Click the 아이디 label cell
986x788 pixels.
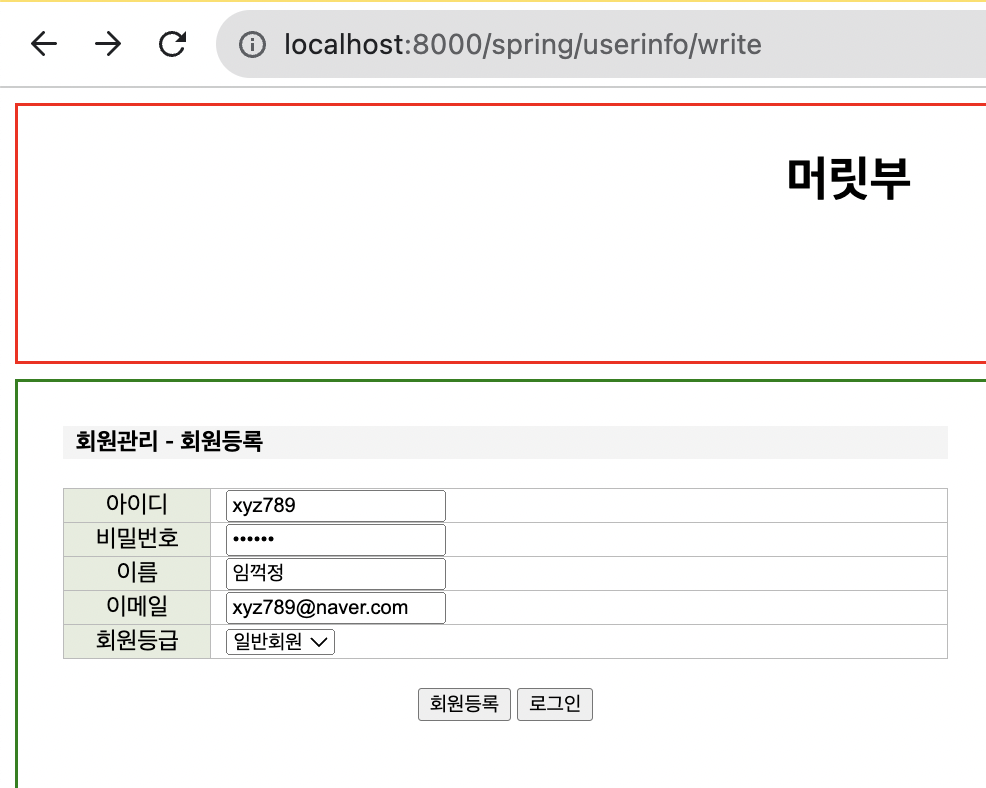pos(137,505)
